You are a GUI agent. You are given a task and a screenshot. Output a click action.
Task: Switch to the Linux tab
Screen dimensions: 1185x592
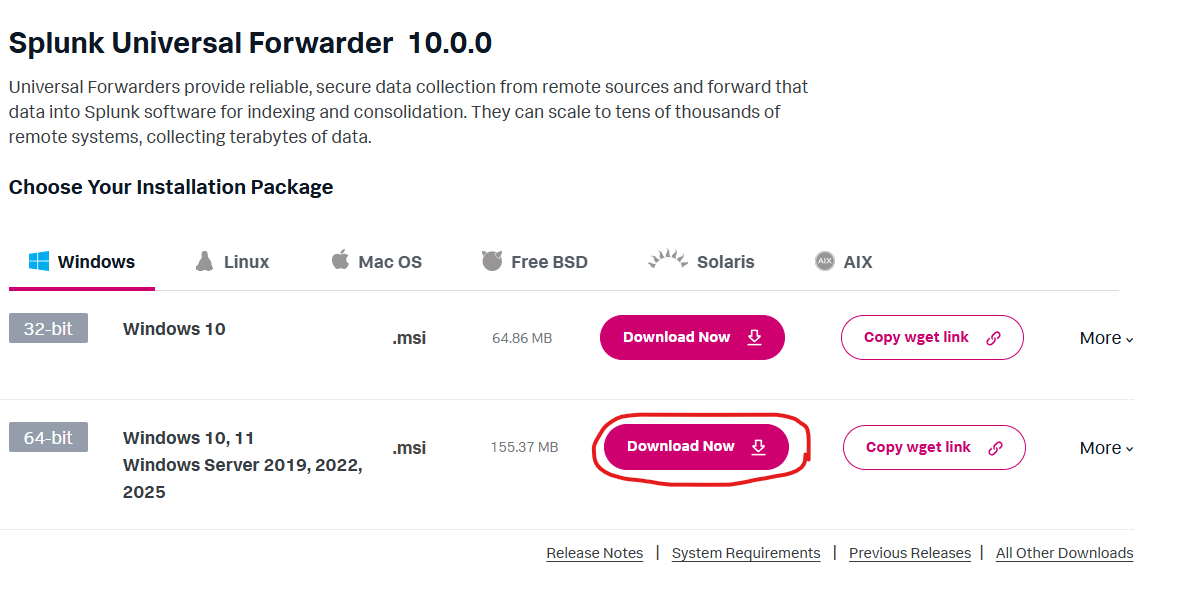232,262
